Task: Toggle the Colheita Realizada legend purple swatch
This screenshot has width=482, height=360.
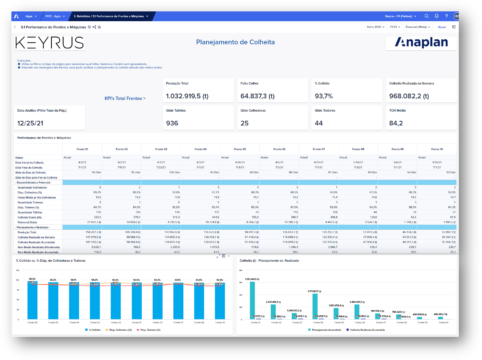Action: pyautogui.click(x=348, y=330)
